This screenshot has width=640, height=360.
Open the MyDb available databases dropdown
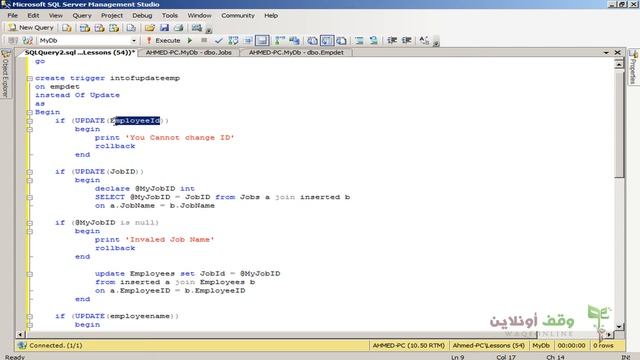[133, 40]
